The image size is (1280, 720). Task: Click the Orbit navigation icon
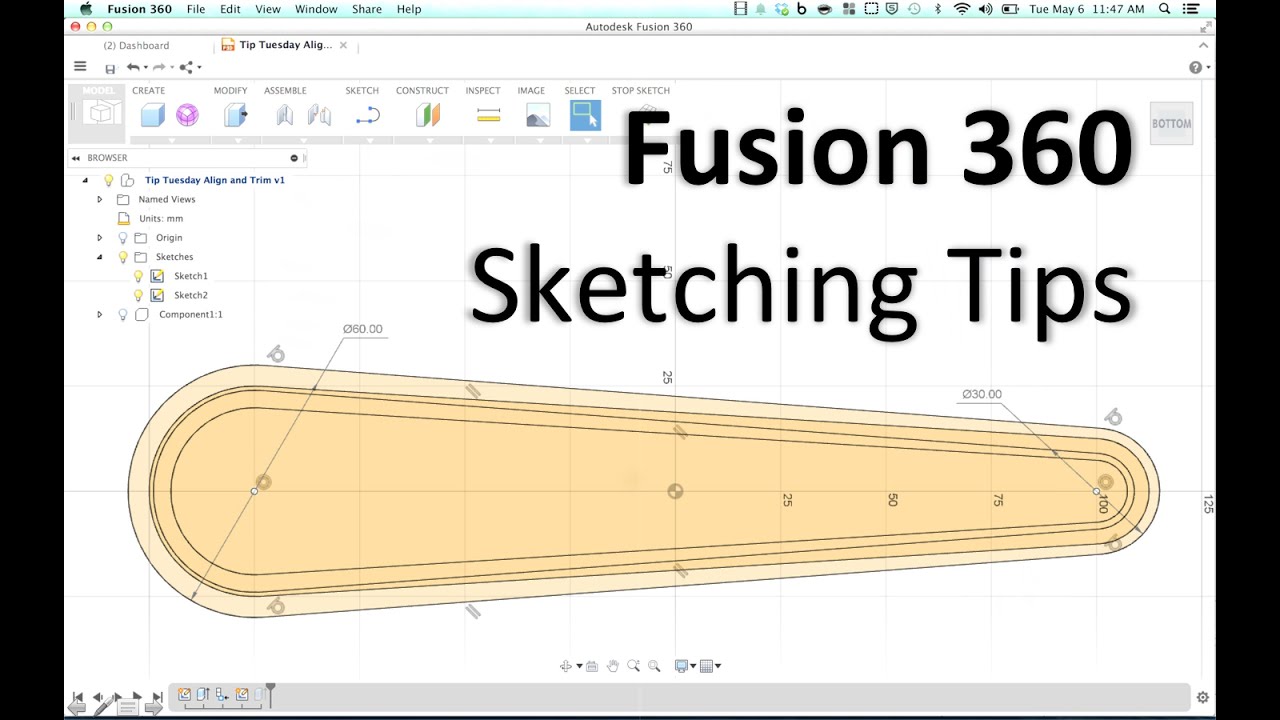(566, 666)
